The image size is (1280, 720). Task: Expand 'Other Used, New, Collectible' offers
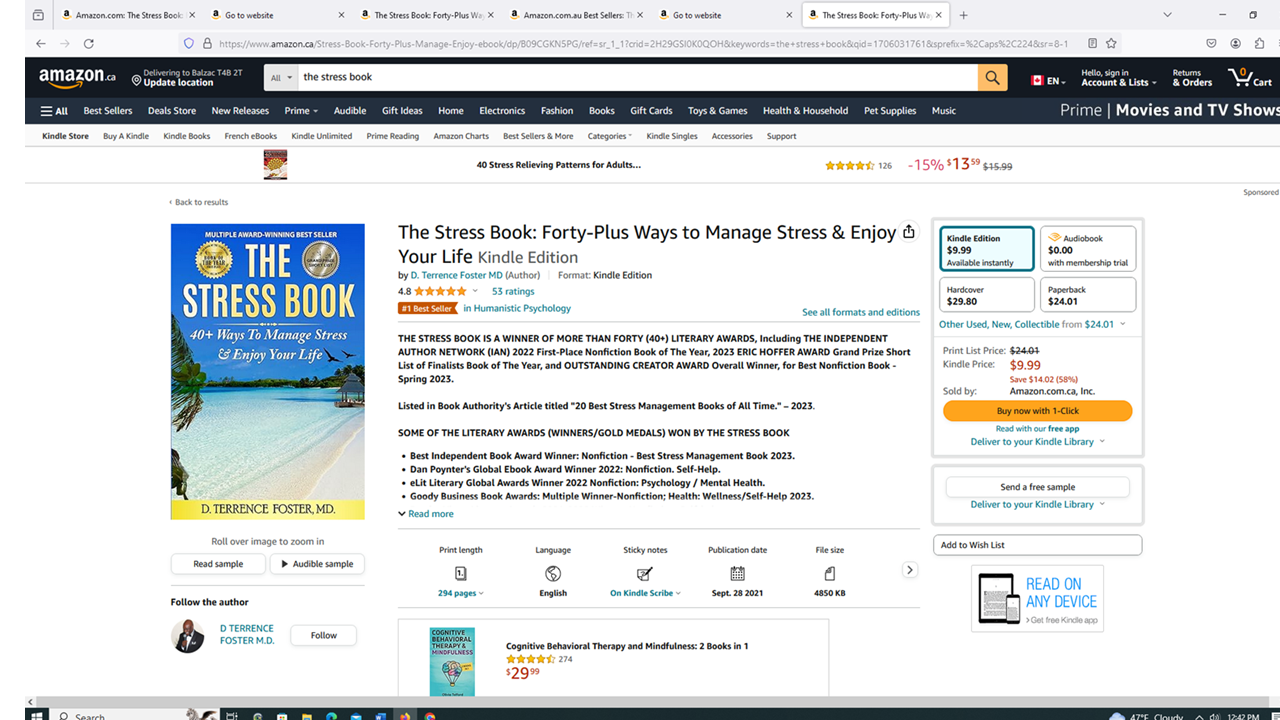[1032, 324]
